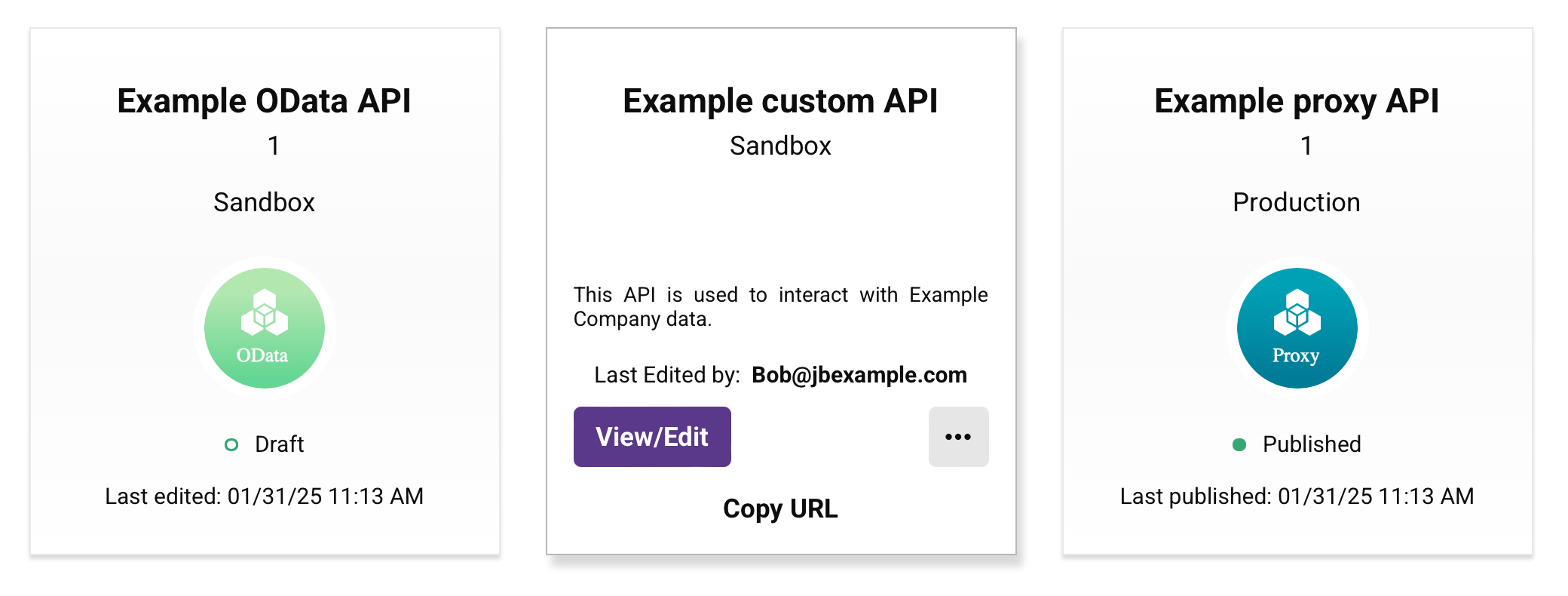Click the proxy card's Last published timestamp
Image resolution: width=1568 pixels, height=596 pixels.
1297,496
